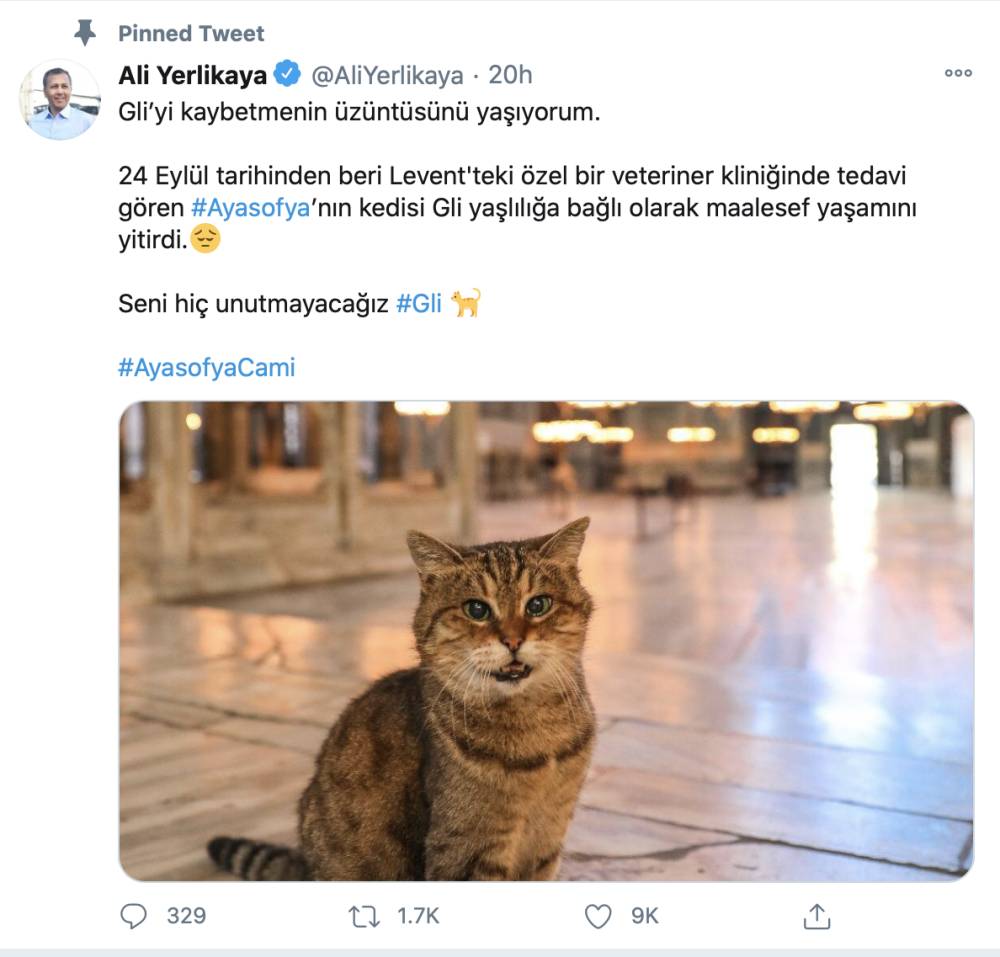Viewport: 1000px width, 957px height.
Task: Open the #Ayasofya hashtag link
Action: coord(251,208)
